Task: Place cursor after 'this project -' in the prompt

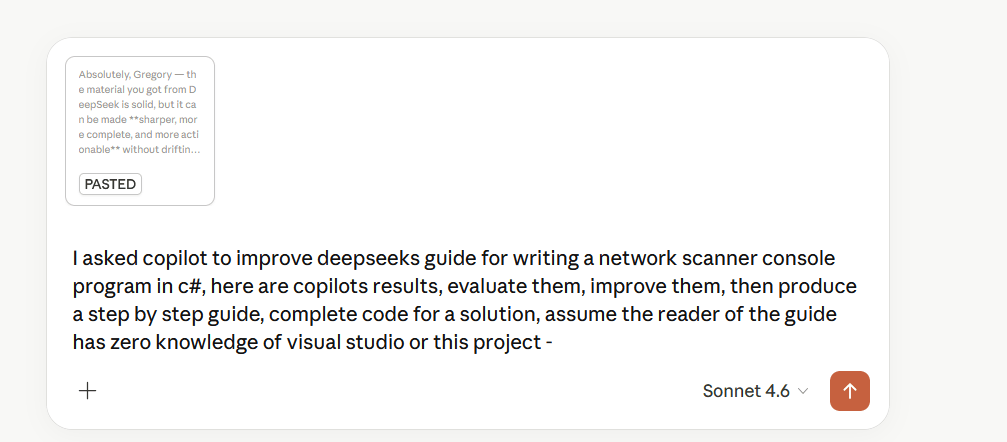Action: pyautogui.click(x=556, y=343)
